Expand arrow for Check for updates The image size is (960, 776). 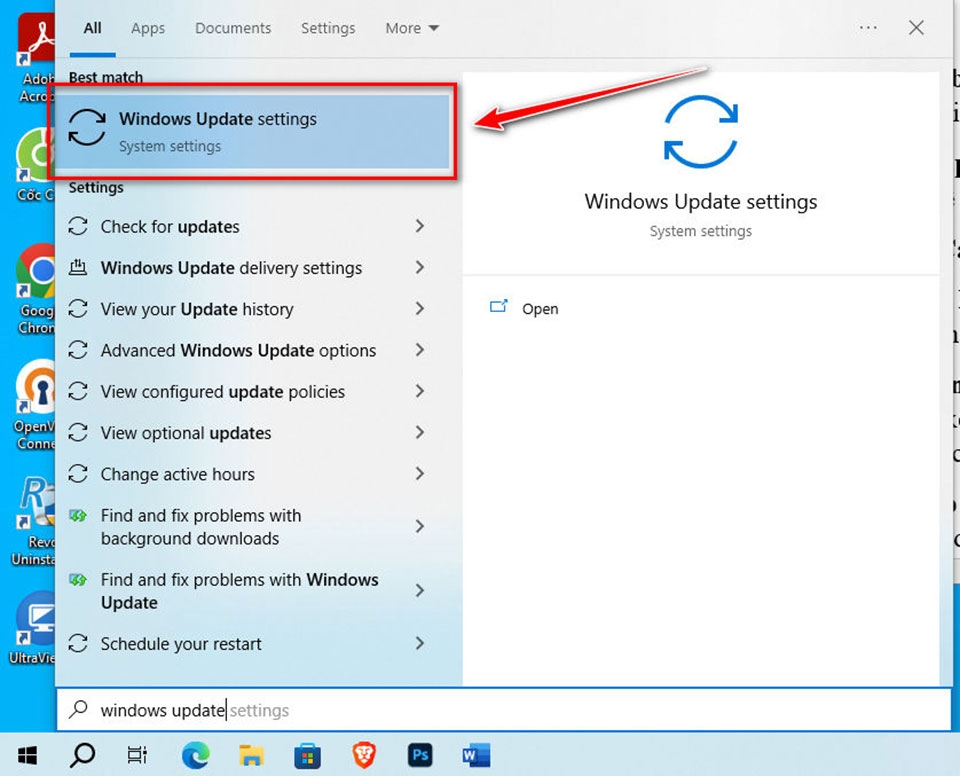coord(420,226)
